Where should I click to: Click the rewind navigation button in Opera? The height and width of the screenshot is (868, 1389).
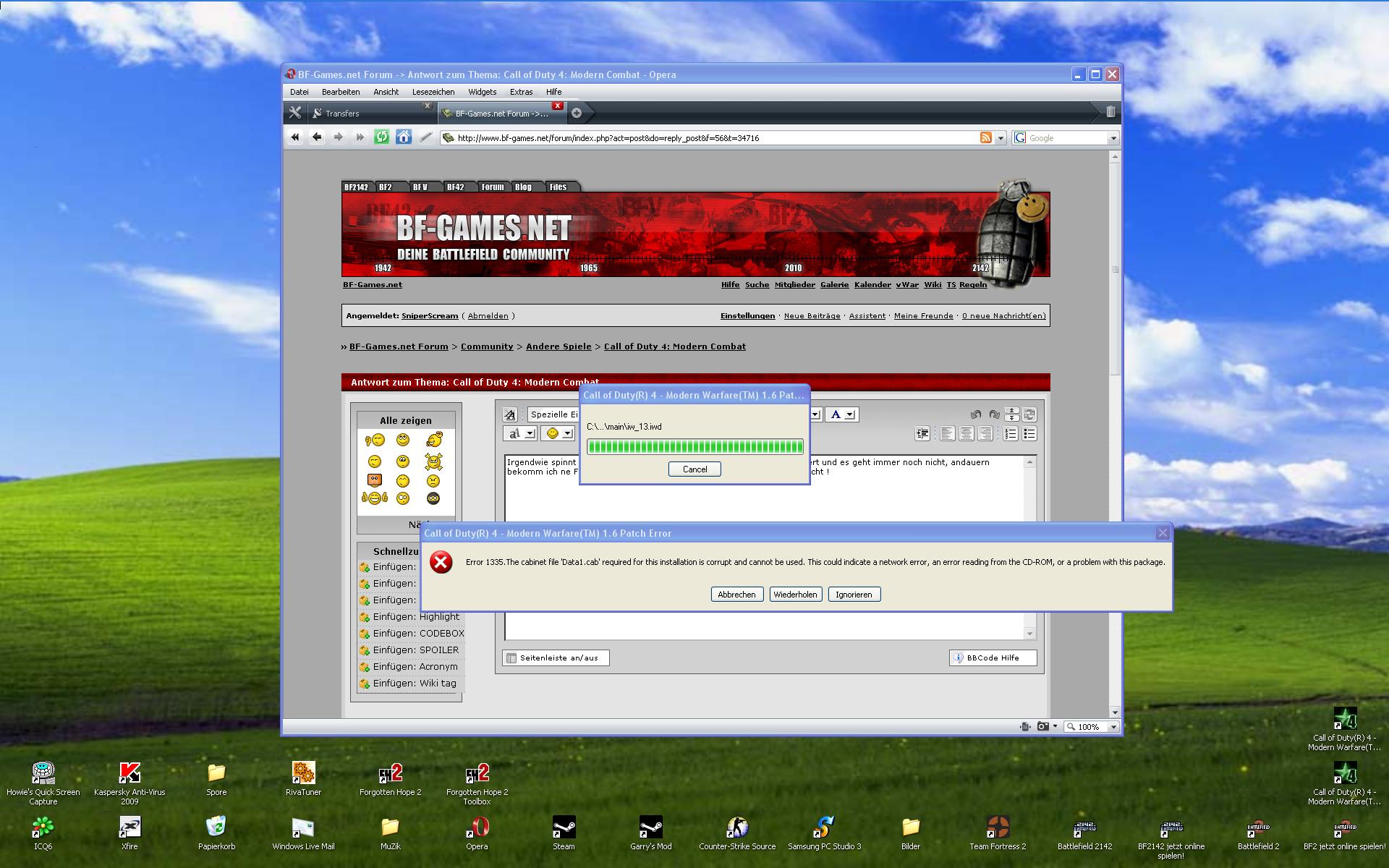click(x=294, y=137)
